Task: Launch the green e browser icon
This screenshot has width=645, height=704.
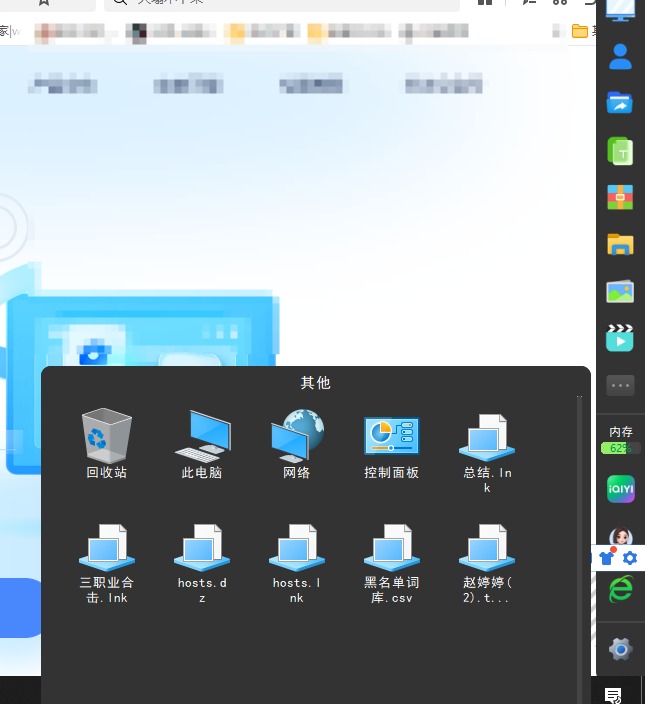Action: tap(620, 590)
